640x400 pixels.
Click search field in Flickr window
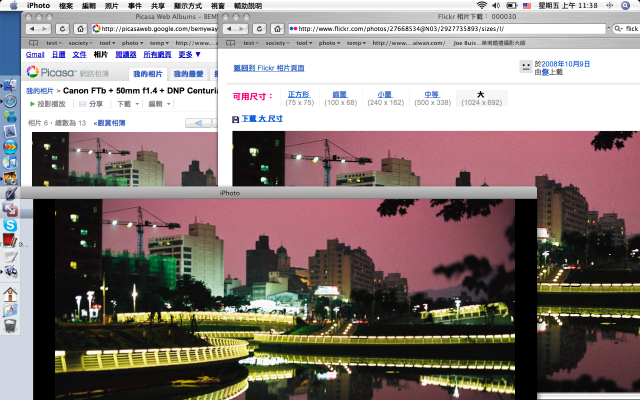click(626, 29)
